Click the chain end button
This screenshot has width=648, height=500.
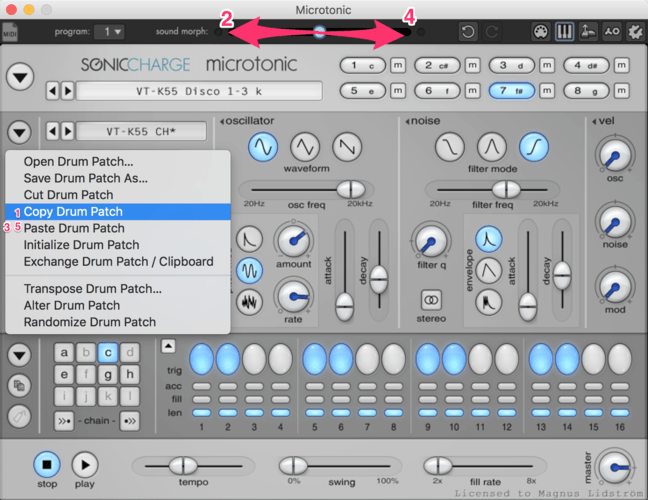coord(130,421)
